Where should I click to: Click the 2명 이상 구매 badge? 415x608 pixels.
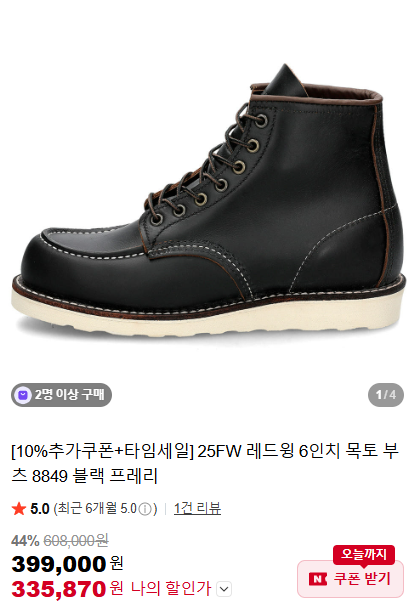[61, 395]
